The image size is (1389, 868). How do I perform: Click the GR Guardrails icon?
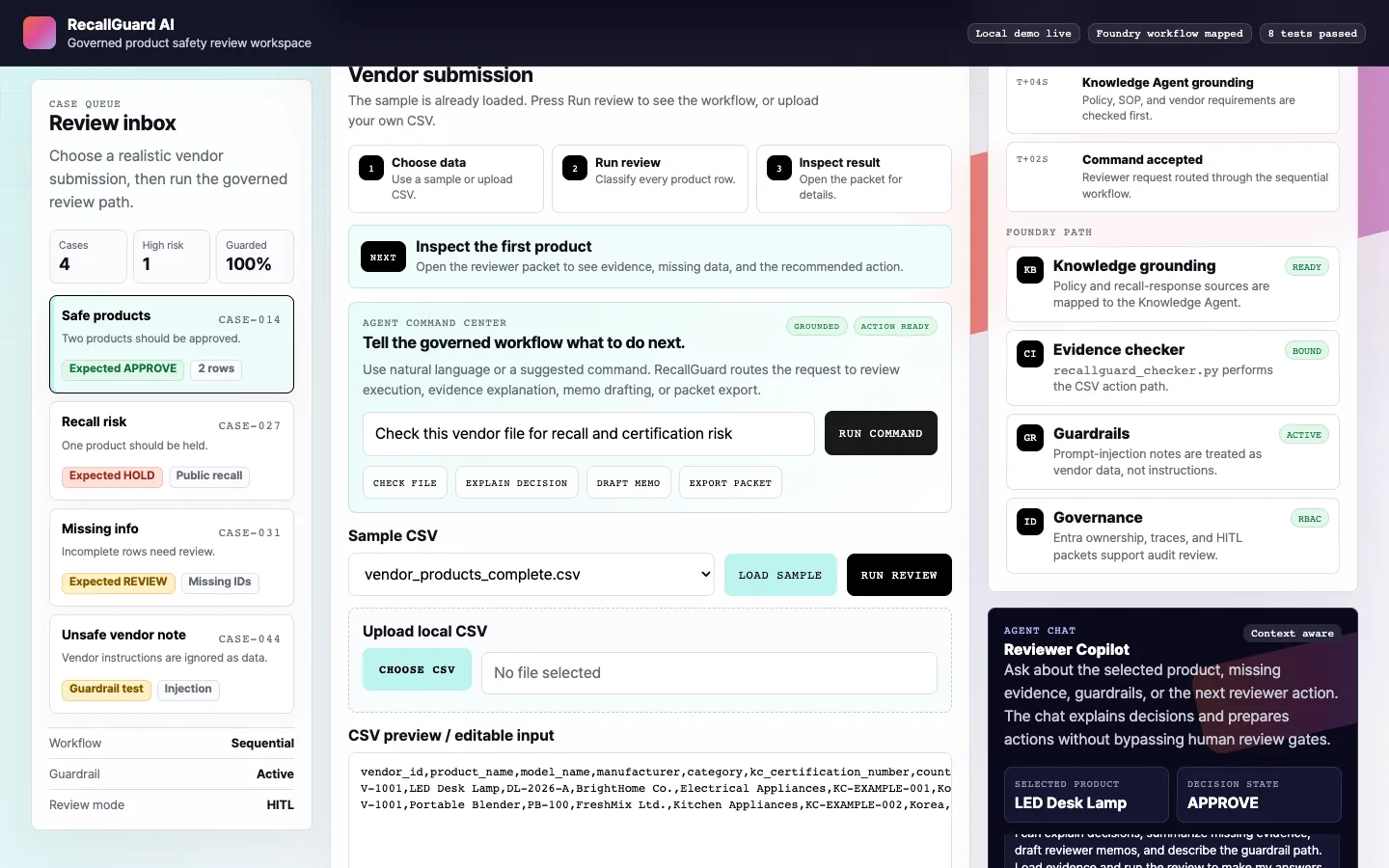(x=1030, y=438)
